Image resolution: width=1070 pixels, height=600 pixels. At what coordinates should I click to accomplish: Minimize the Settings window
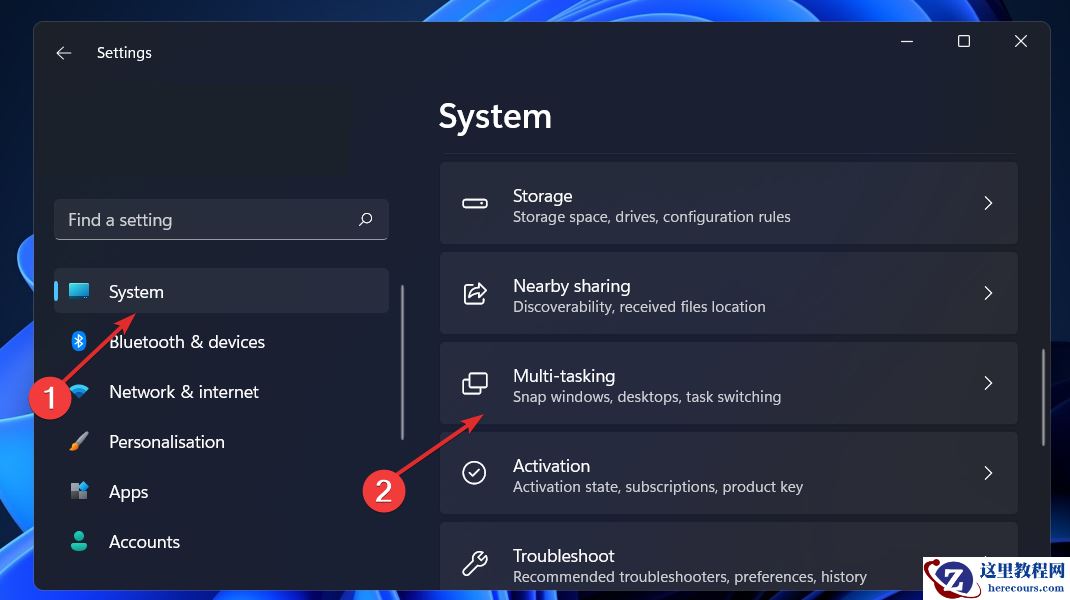[907, 41]
